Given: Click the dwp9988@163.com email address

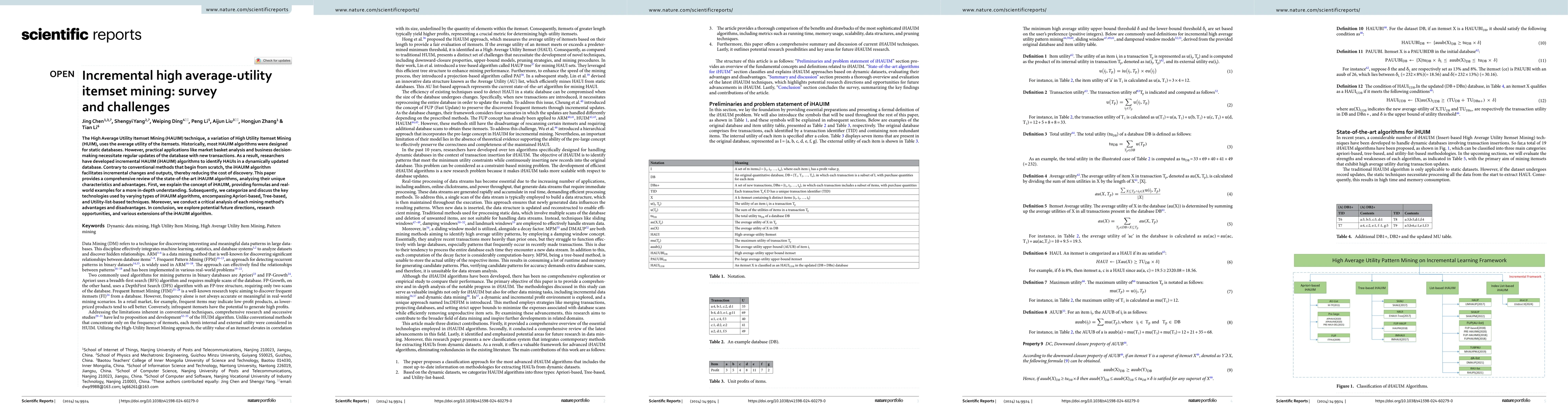Looking at the screenshot, I should point(101,387).
